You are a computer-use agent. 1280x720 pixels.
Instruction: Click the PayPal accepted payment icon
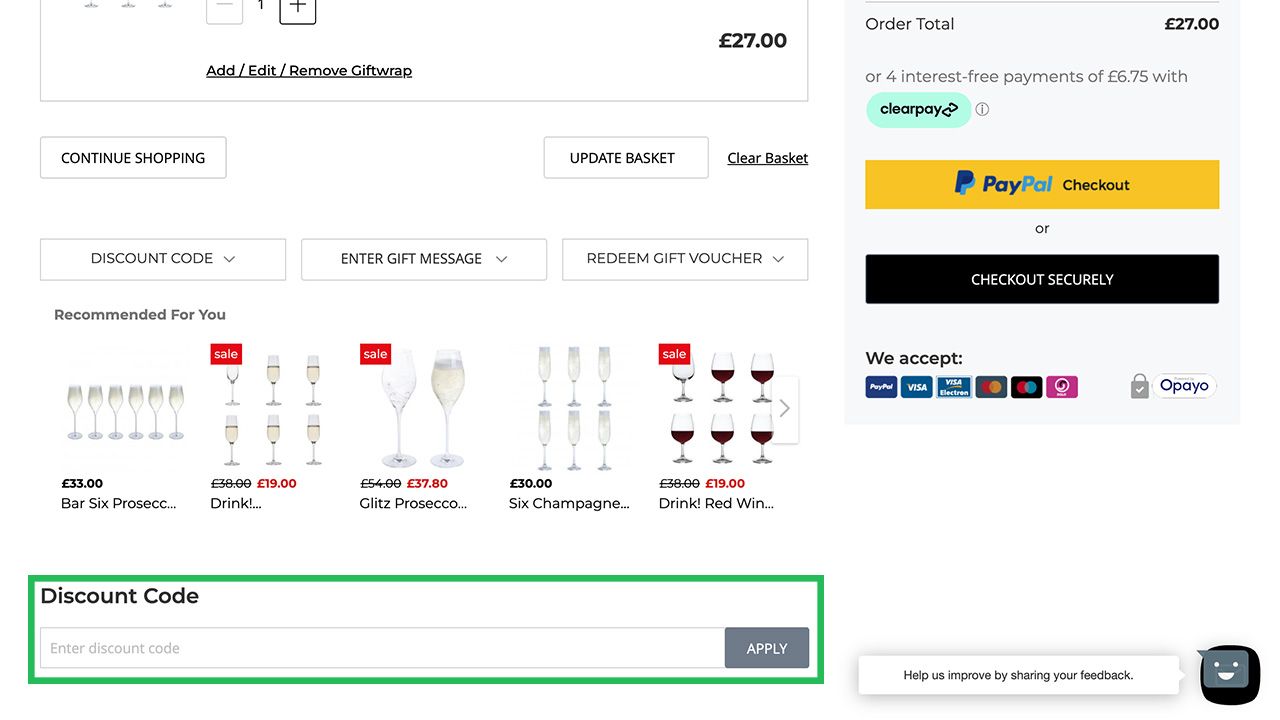click(x=881, y=387)
